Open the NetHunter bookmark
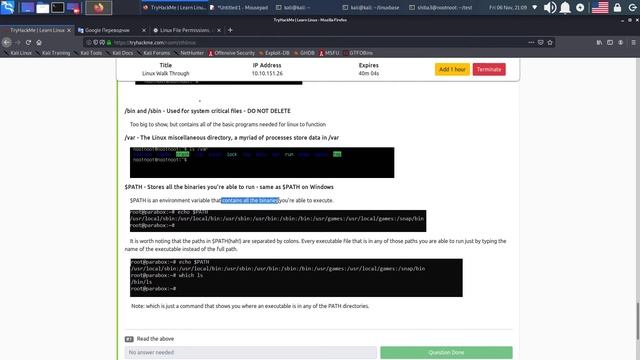 (189, 53)
